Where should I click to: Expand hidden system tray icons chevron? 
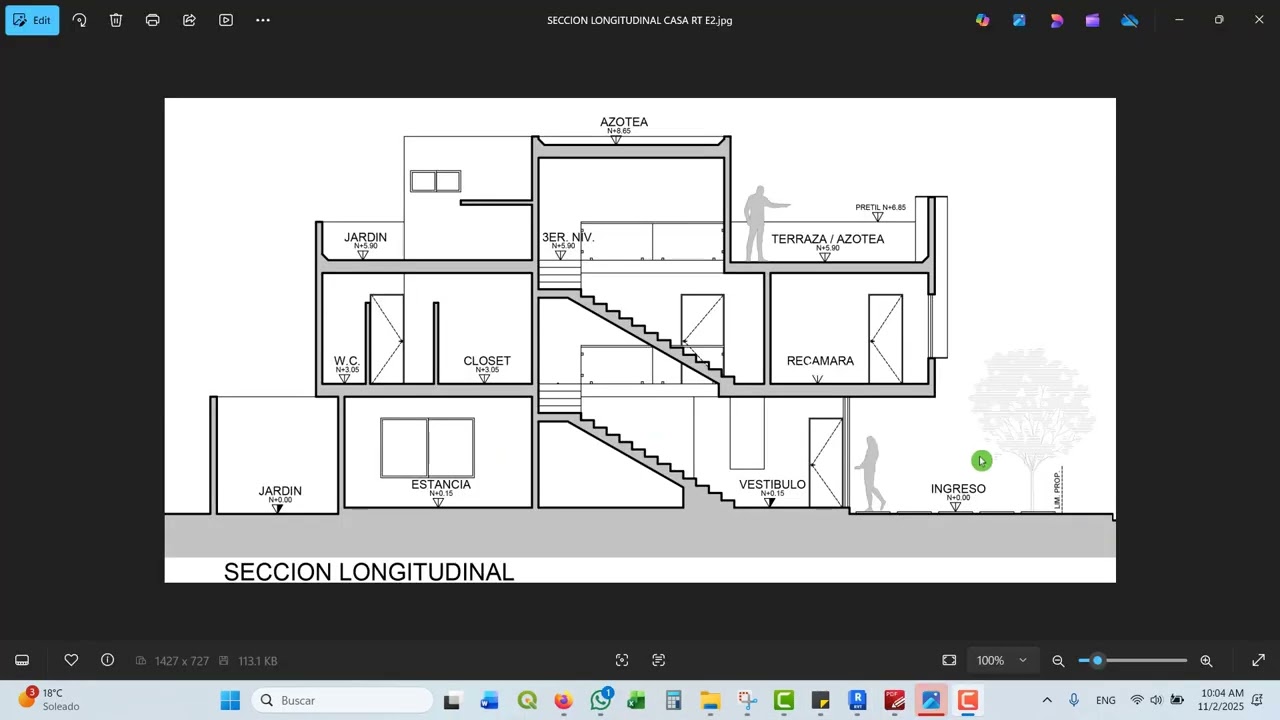(1047, 700)
